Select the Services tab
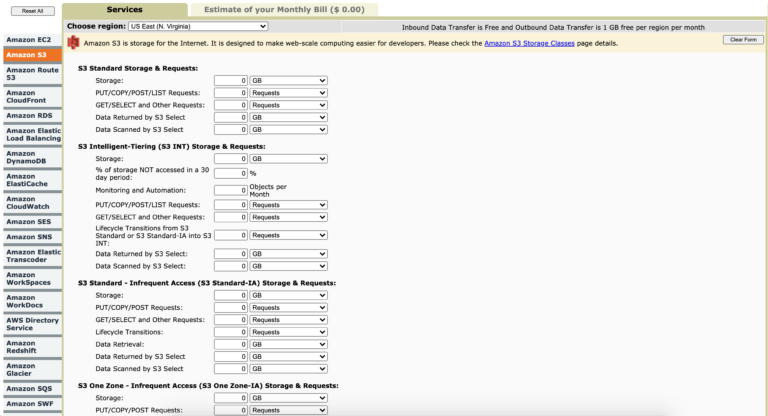768x416 pixels. [124, 9]
